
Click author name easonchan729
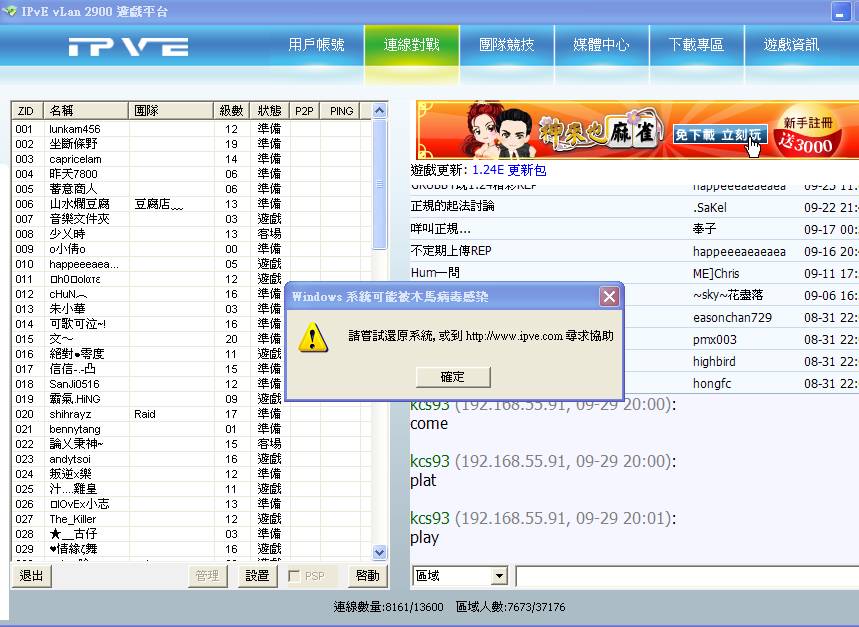[x=732, y=318]
